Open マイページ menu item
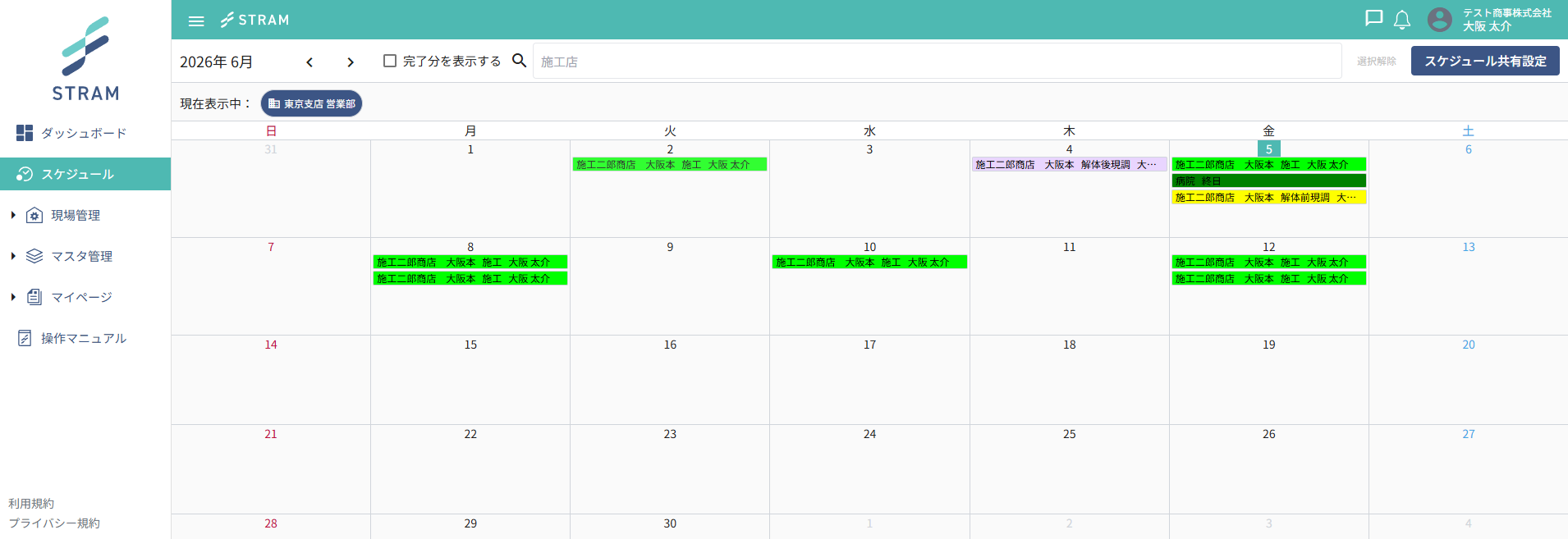 pos(85,297)
